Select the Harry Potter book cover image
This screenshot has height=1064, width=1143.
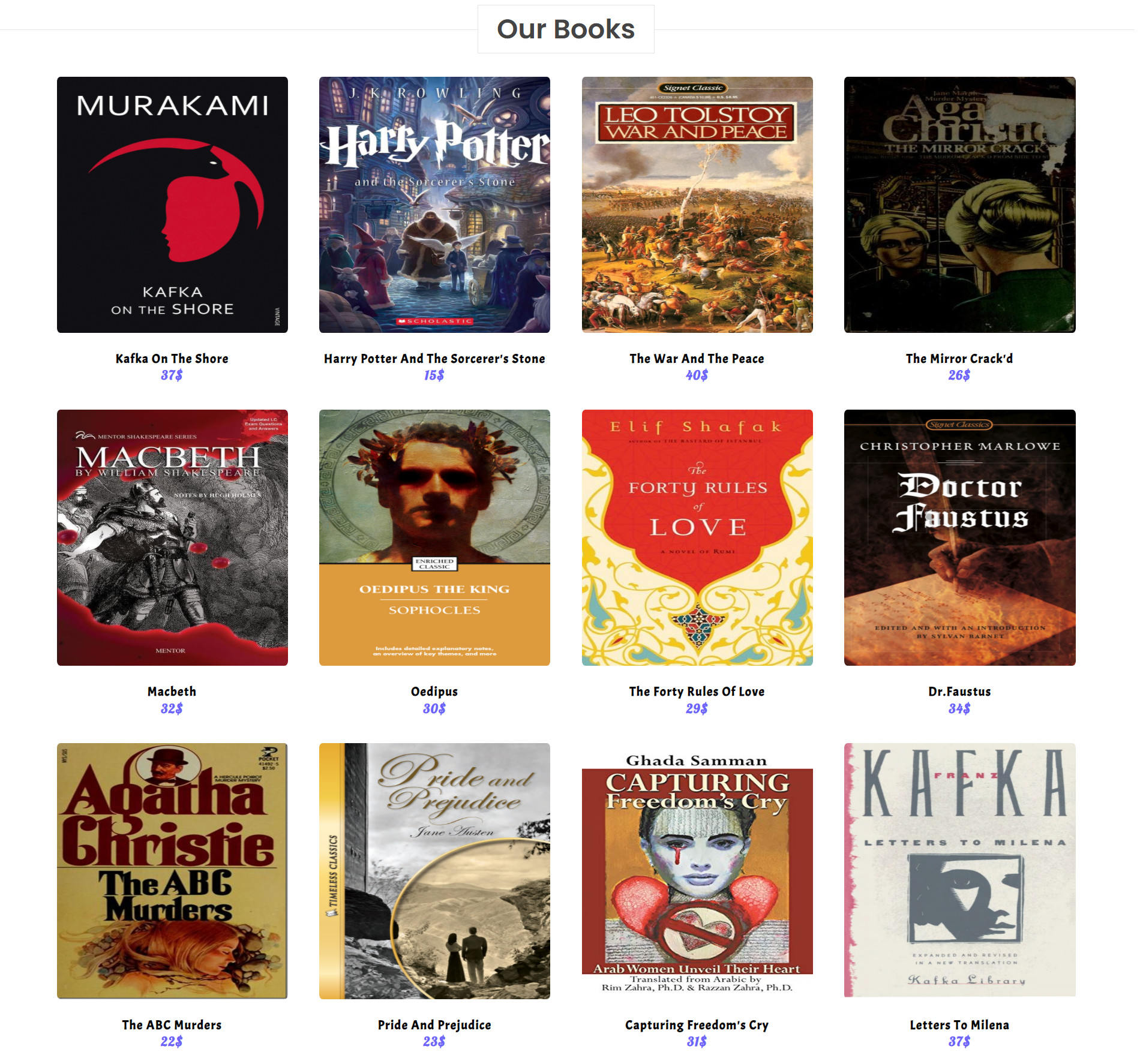434,205
